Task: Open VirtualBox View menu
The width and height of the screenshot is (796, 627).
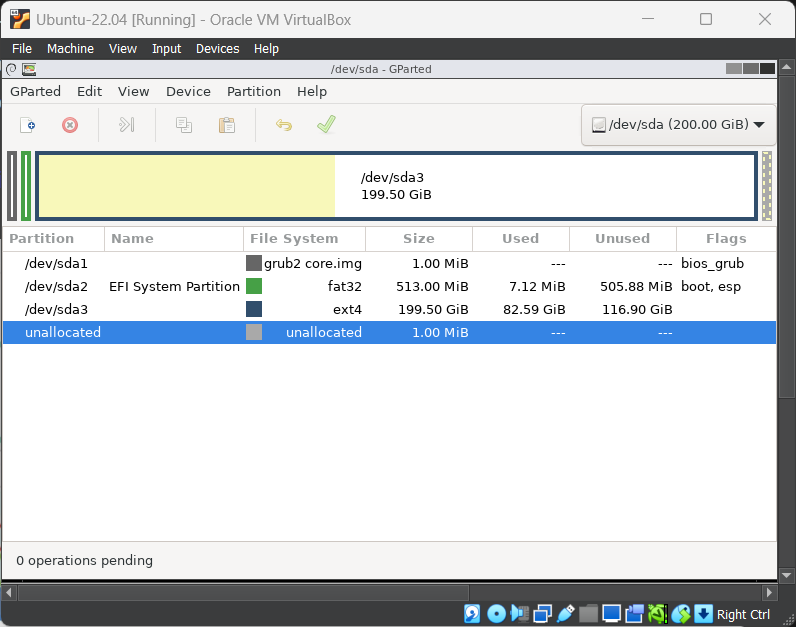Action: [123, 49]
